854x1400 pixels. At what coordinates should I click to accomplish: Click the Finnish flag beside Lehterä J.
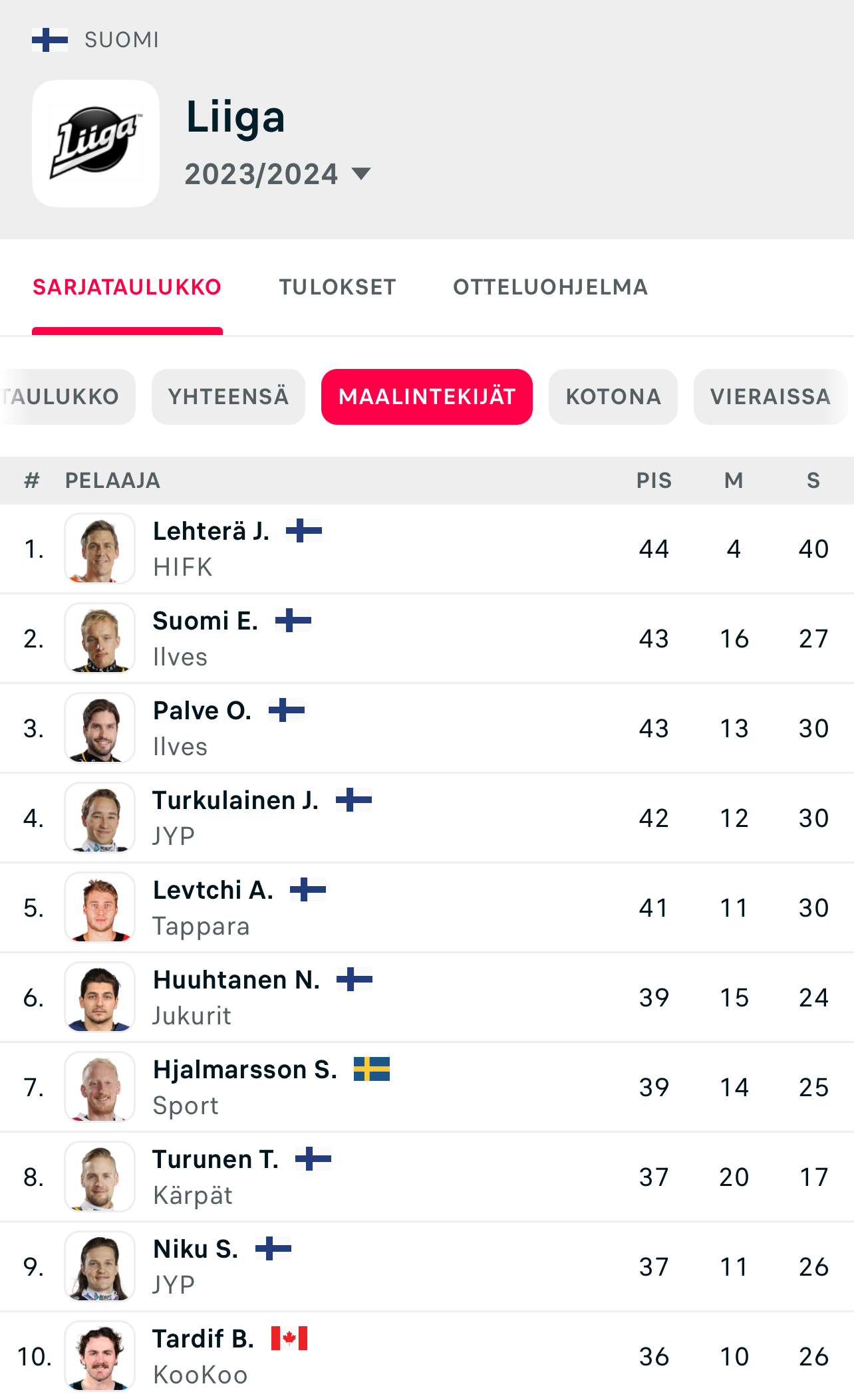304,530
